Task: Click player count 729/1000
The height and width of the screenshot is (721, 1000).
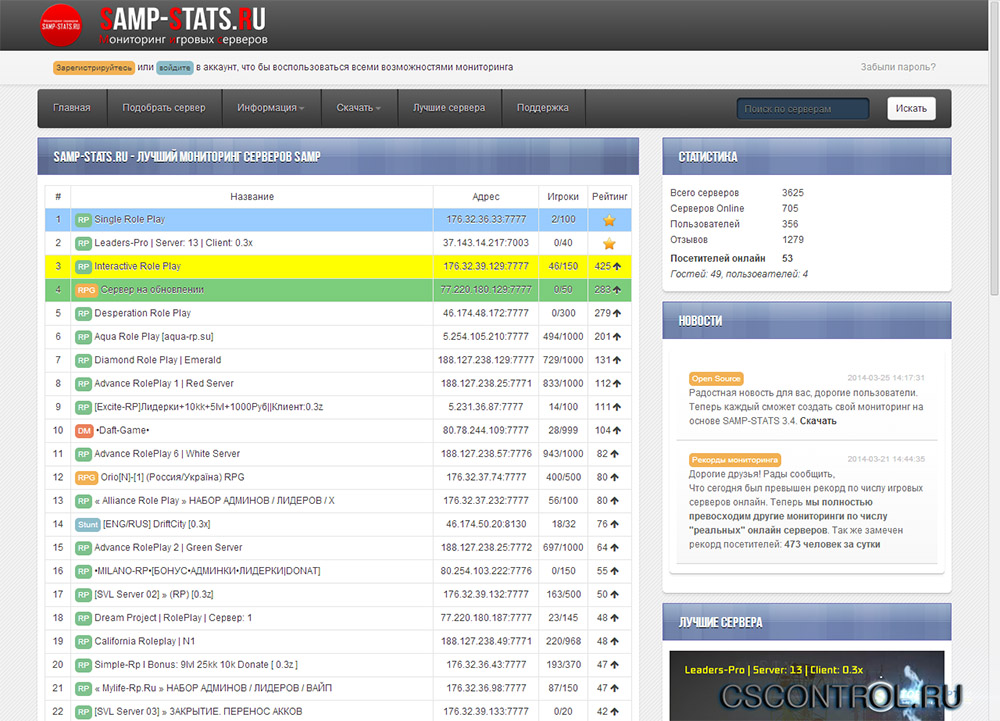Action: [x=563, y=360]
